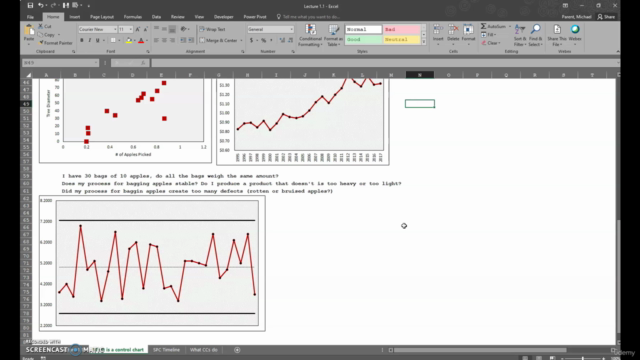Toggle Bold formatting
Image resolution: width=640 pixels, height=360 pixels.
click(x=82, y=40)
